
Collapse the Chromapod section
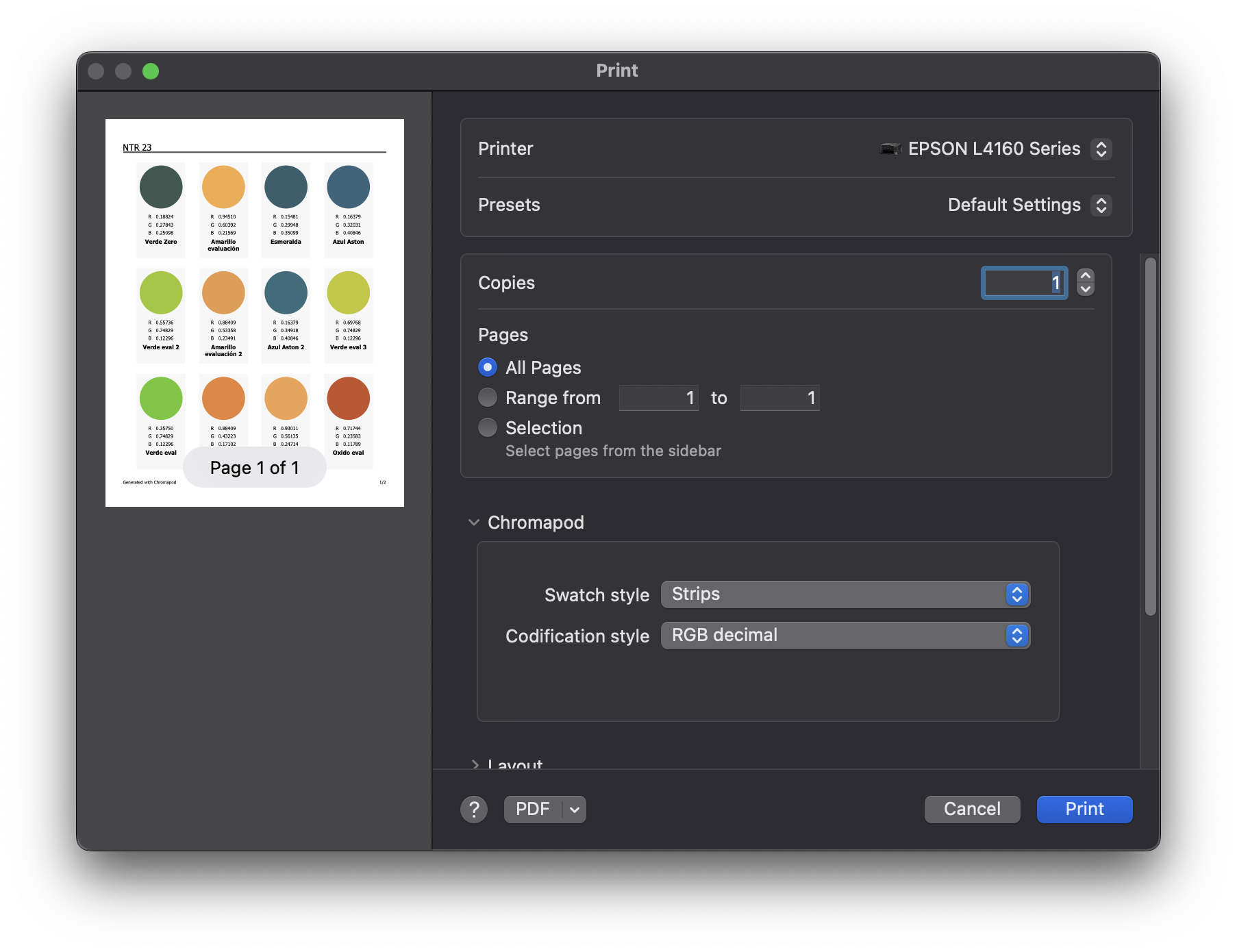(x=474, y=523)
